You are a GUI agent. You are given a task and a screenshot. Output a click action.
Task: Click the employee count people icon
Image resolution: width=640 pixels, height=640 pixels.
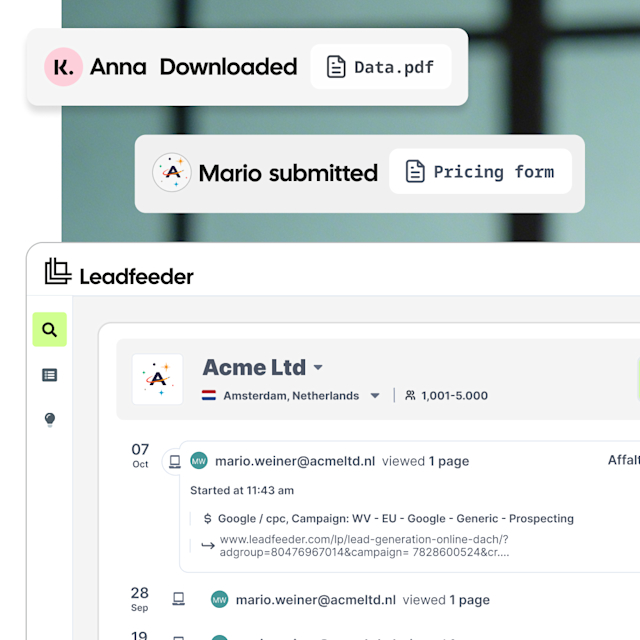click(410, 395)
